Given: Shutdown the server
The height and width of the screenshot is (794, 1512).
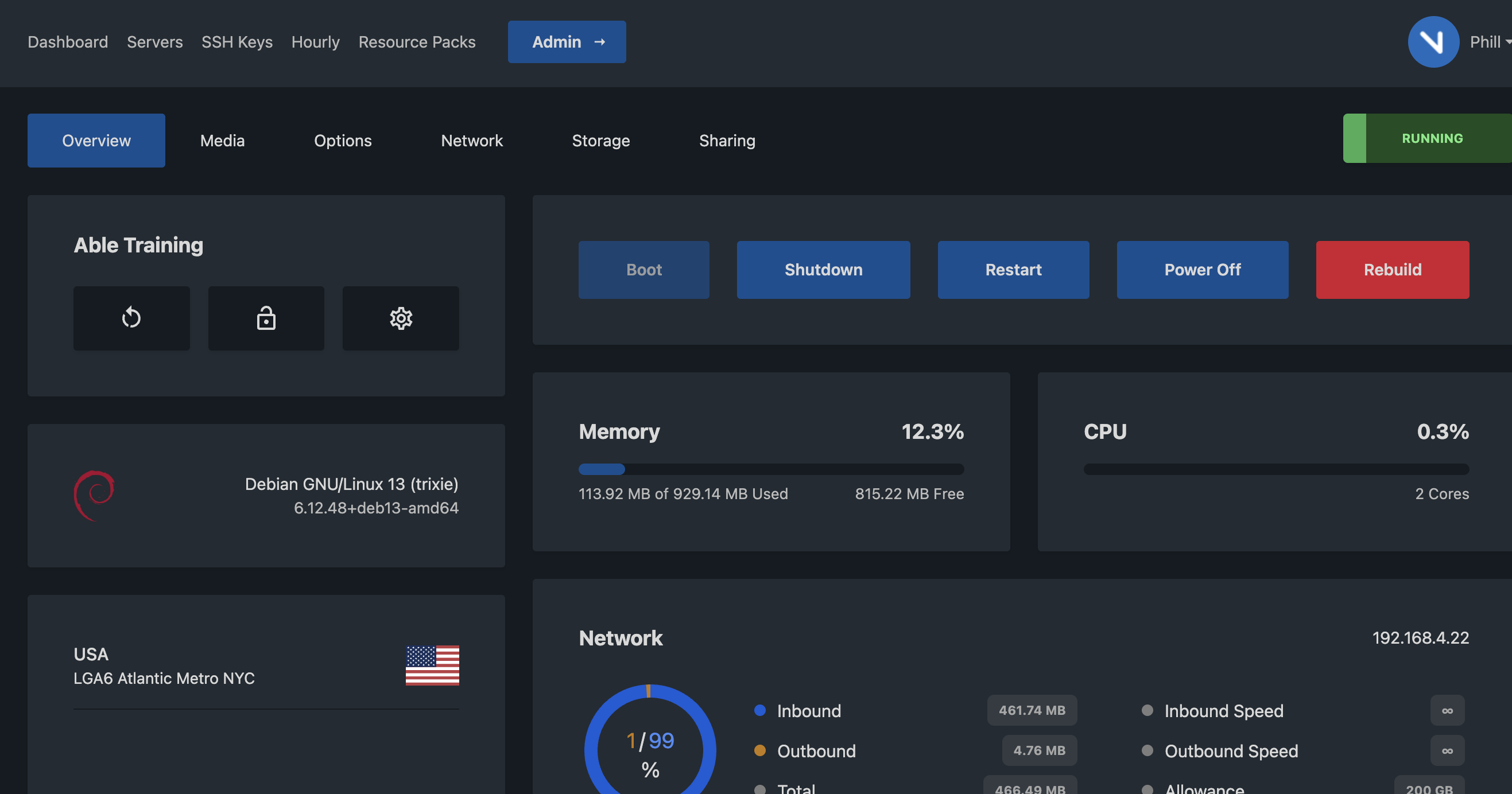Looking at the screenshot, I should pos(823,270).
